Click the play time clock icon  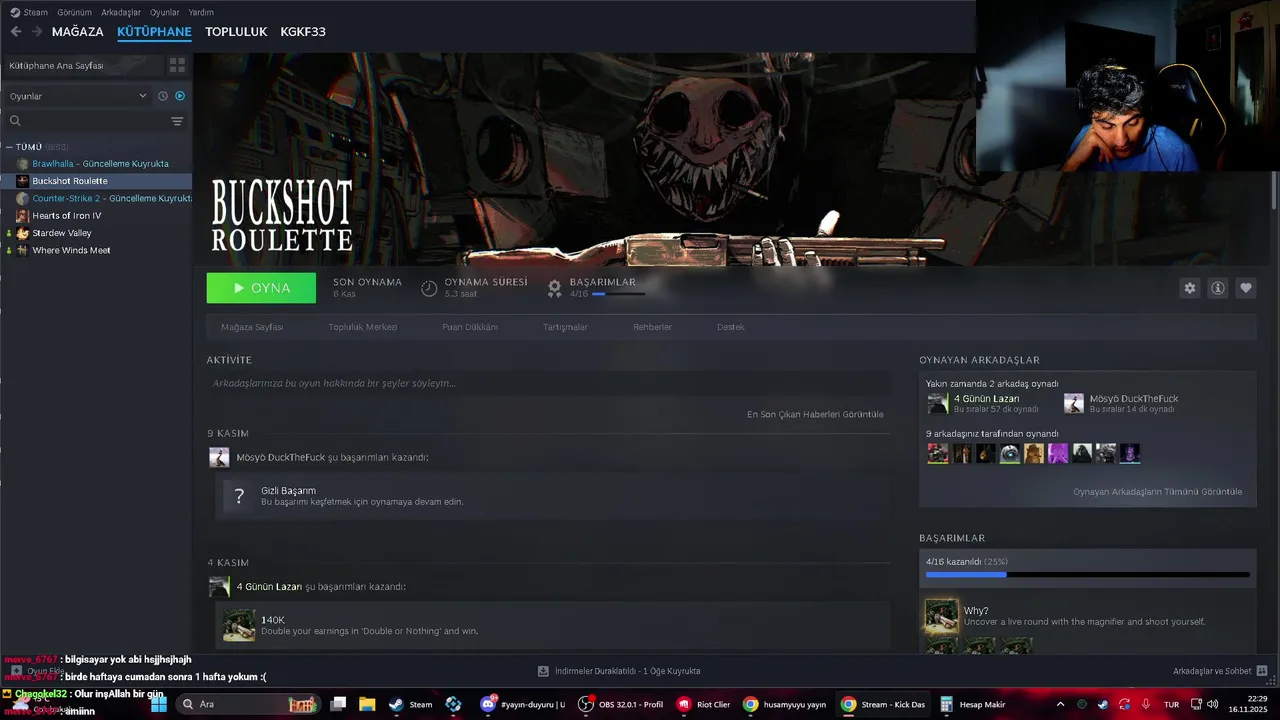[429, 288]
